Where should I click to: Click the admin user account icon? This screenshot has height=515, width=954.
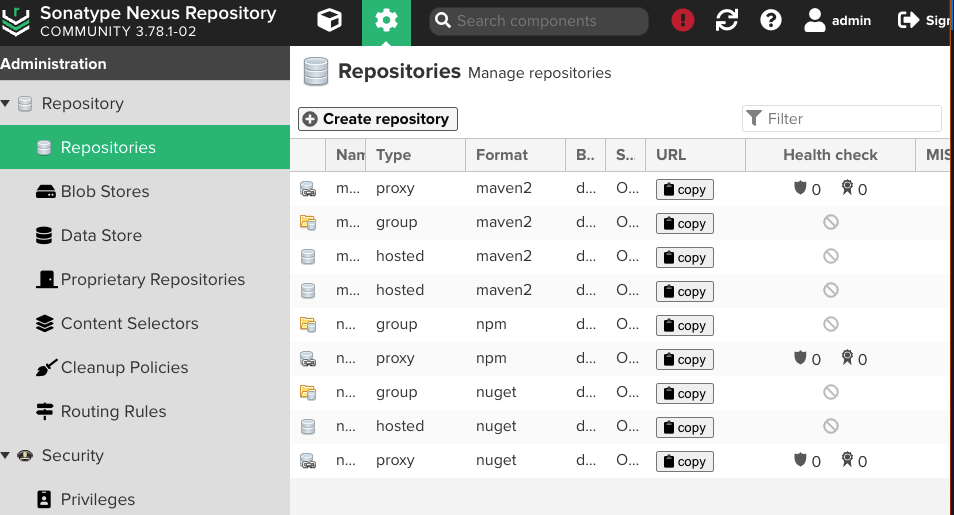(814, 21)
